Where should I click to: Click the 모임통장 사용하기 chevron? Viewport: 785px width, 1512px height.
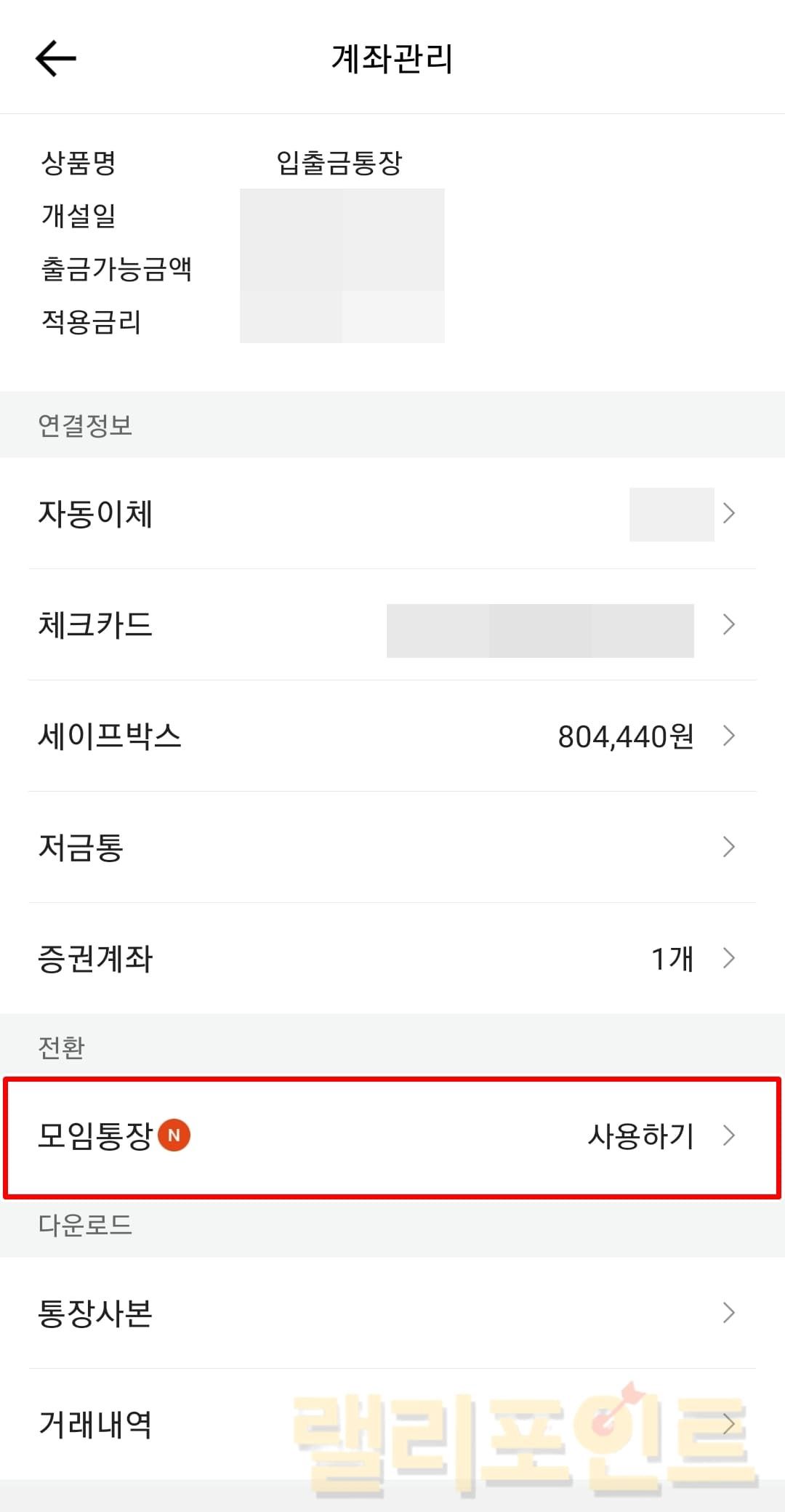[x=729, y=1135]
